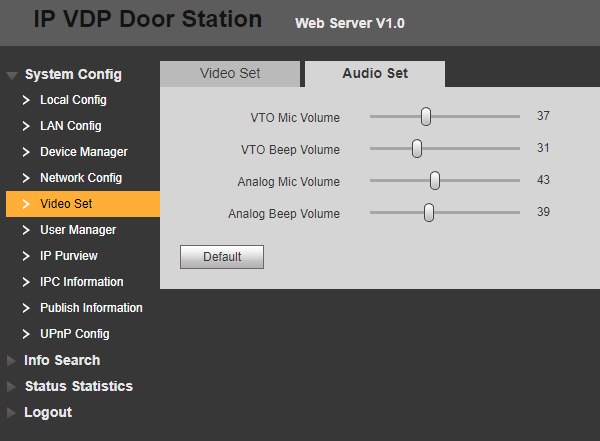
Task: Open the LAN Config page
Action: 70,126
